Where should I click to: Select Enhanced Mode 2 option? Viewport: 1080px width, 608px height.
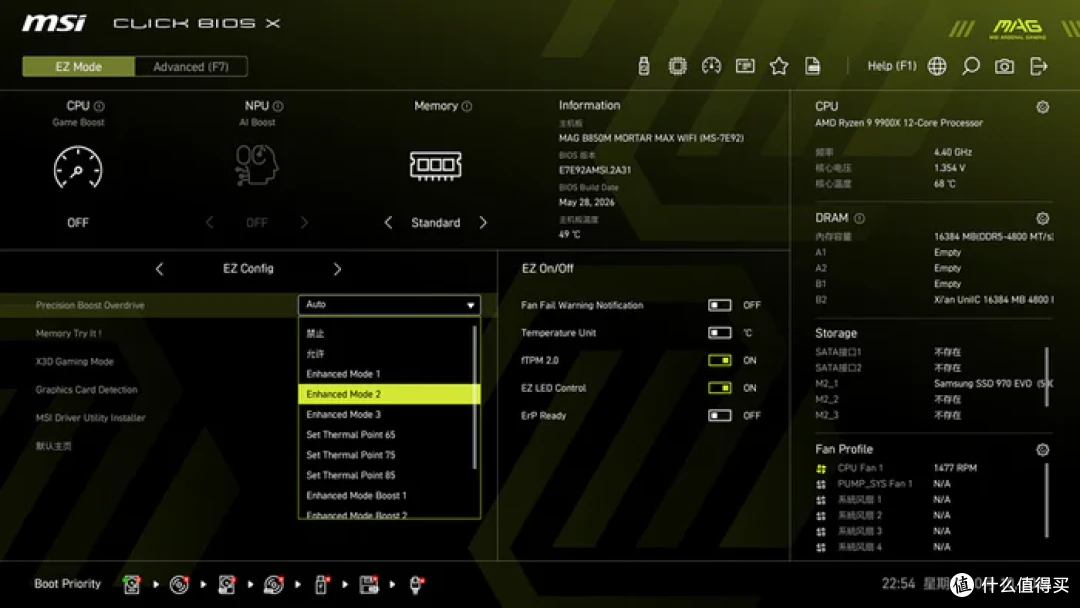(389, 394)
